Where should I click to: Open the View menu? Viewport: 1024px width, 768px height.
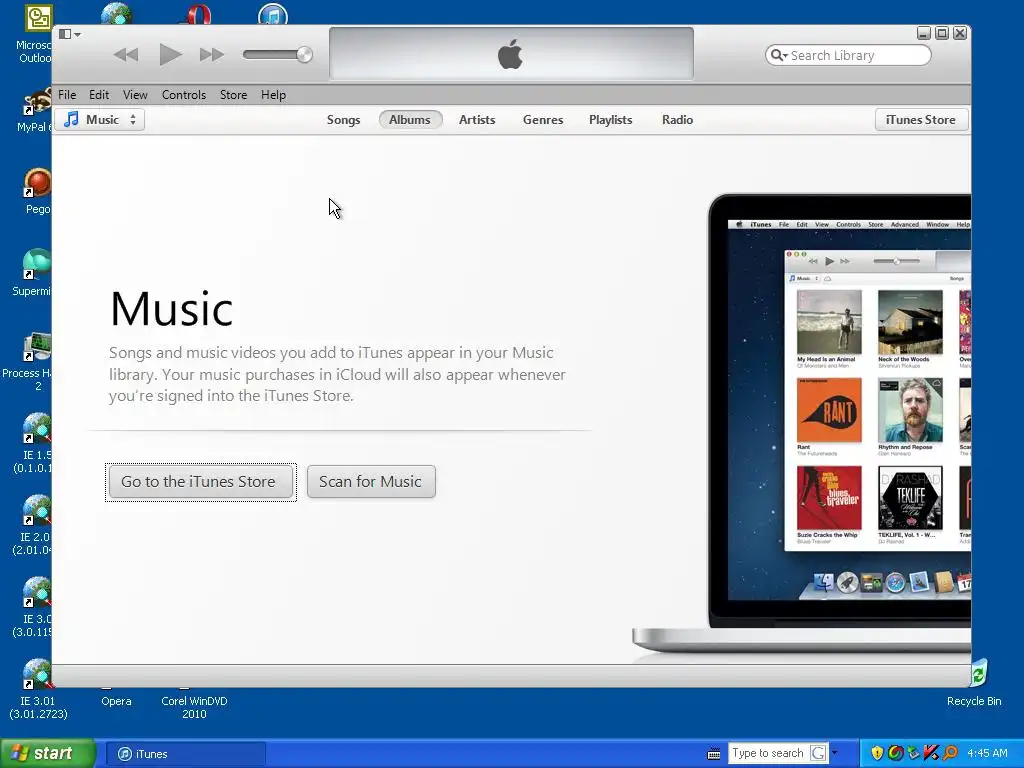[135, 95]
